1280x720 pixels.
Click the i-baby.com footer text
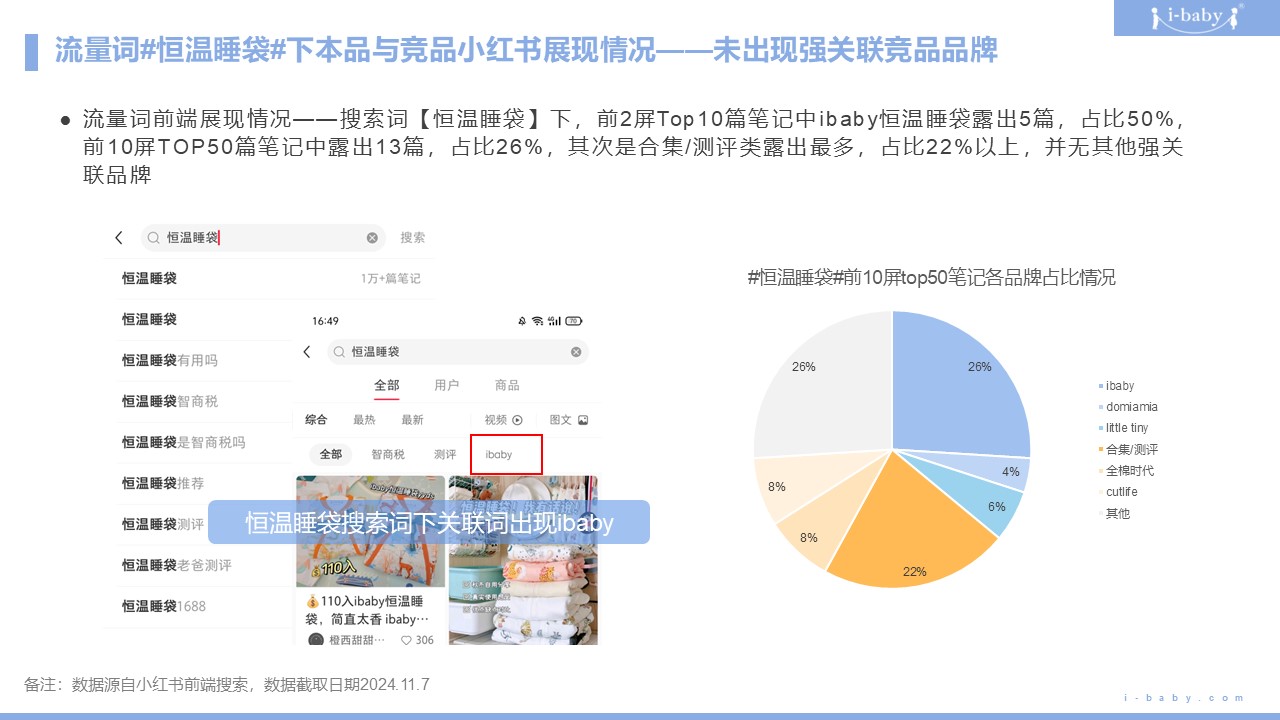1185,698
